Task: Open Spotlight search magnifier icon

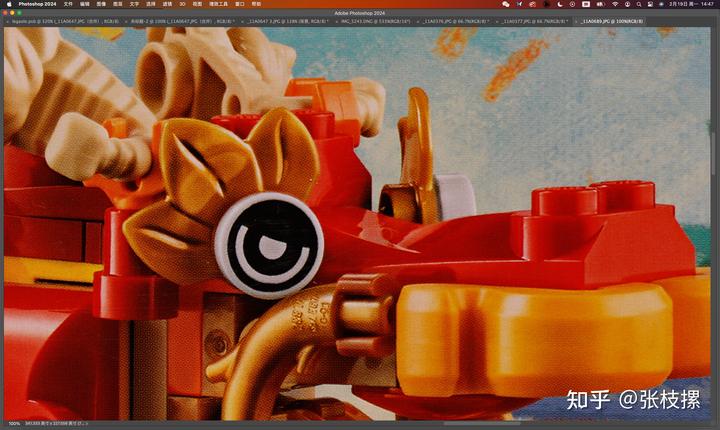Action: [x=639, y=4]
